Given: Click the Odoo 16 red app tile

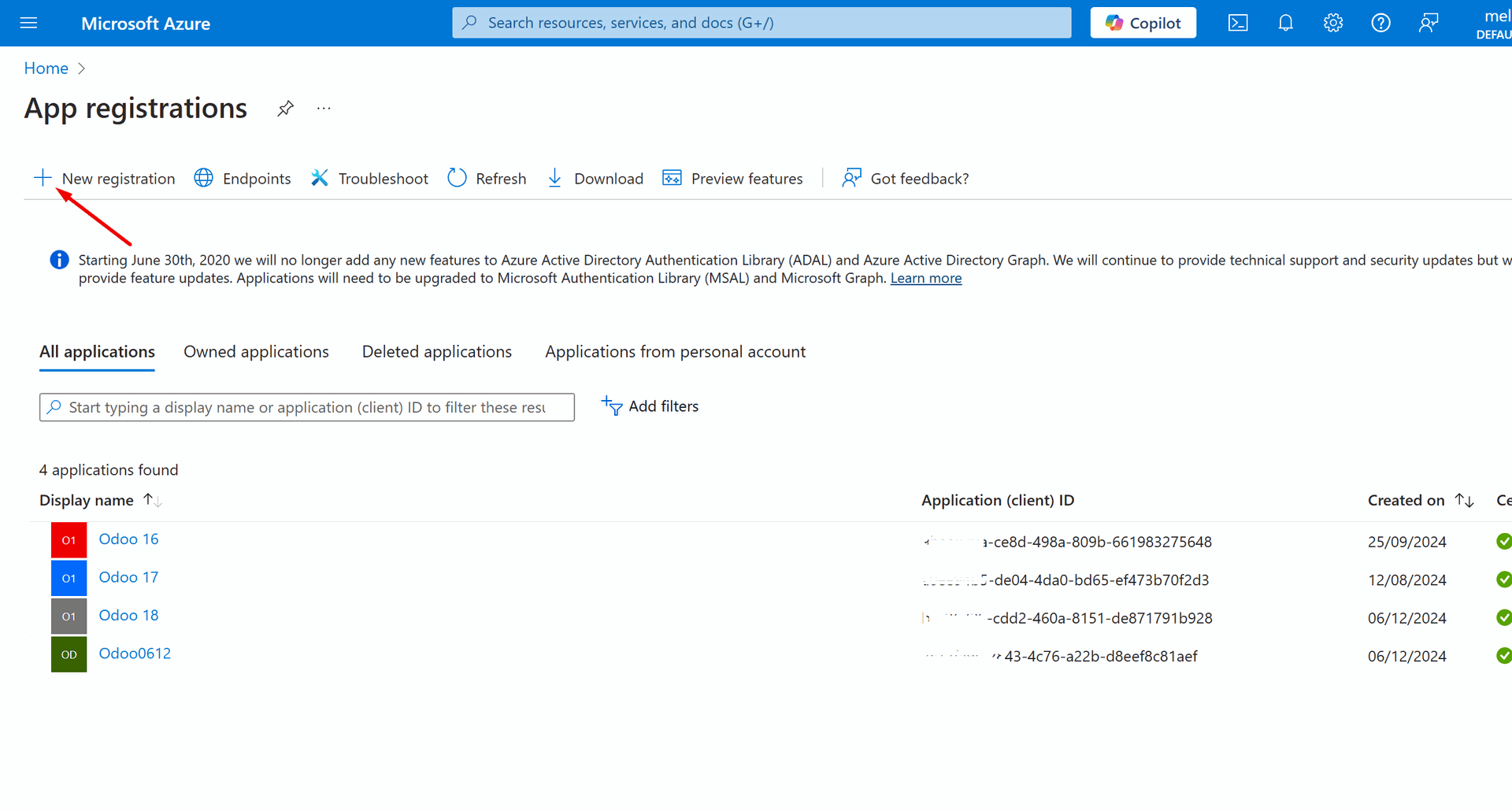Looking at the screenshot, I should tap(69, 540).
